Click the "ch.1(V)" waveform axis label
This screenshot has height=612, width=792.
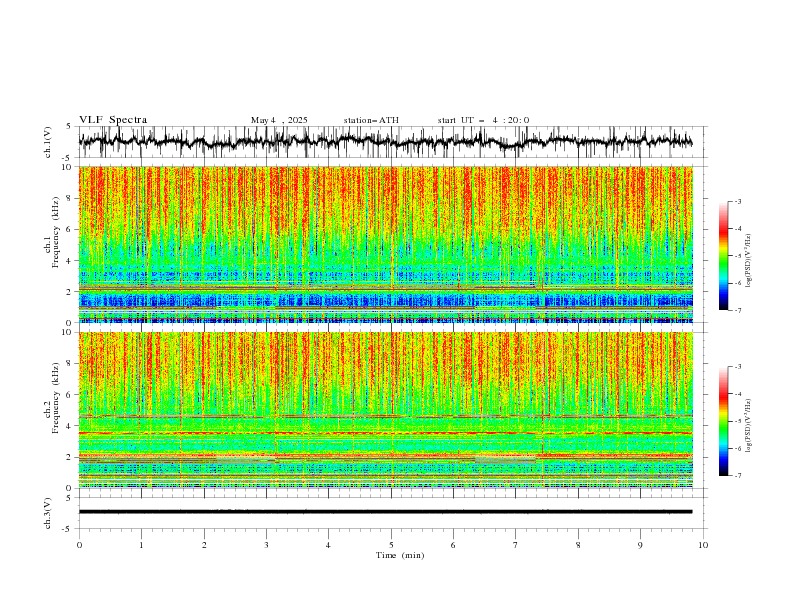[48, 142]
